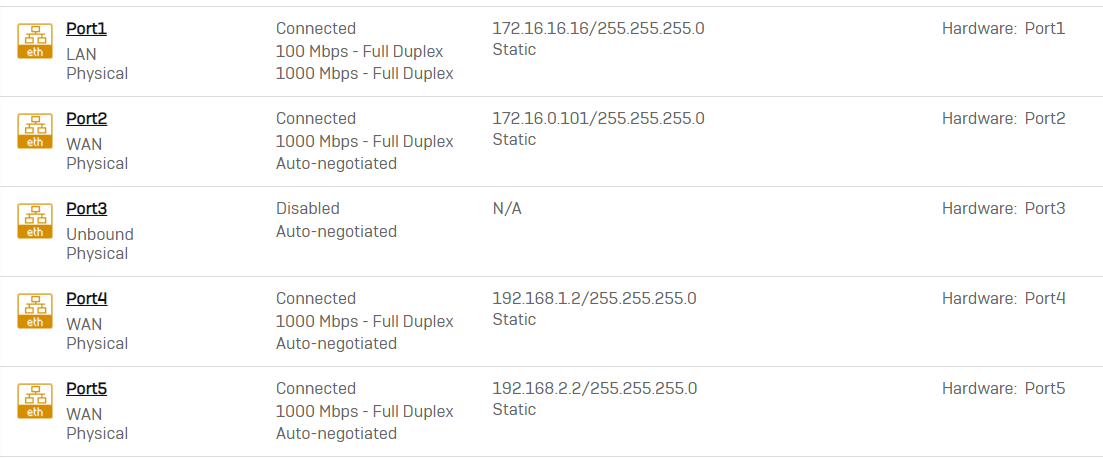
Task: Click the Port4 ethernet interface icon
Action: pos(34,311)
